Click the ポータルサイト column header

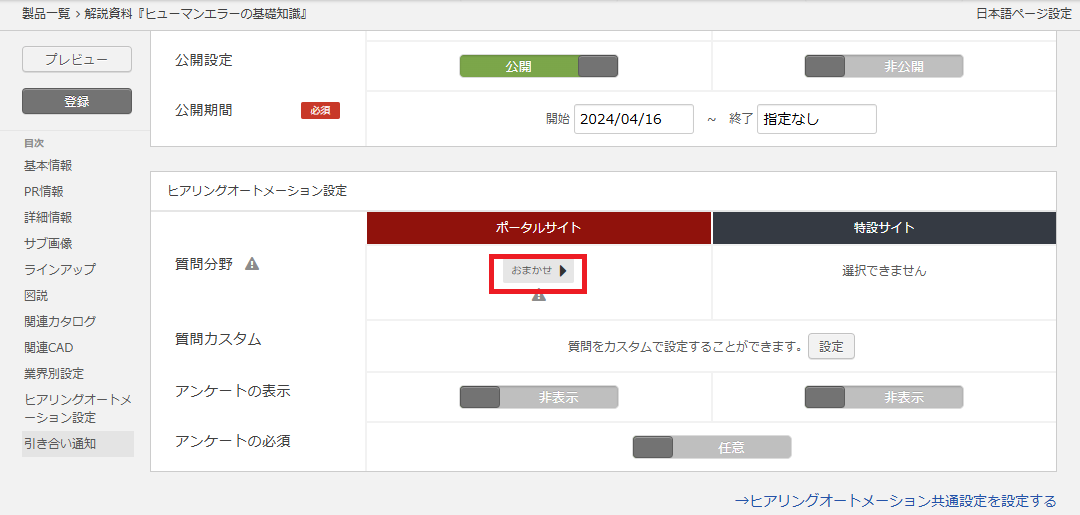539,228
